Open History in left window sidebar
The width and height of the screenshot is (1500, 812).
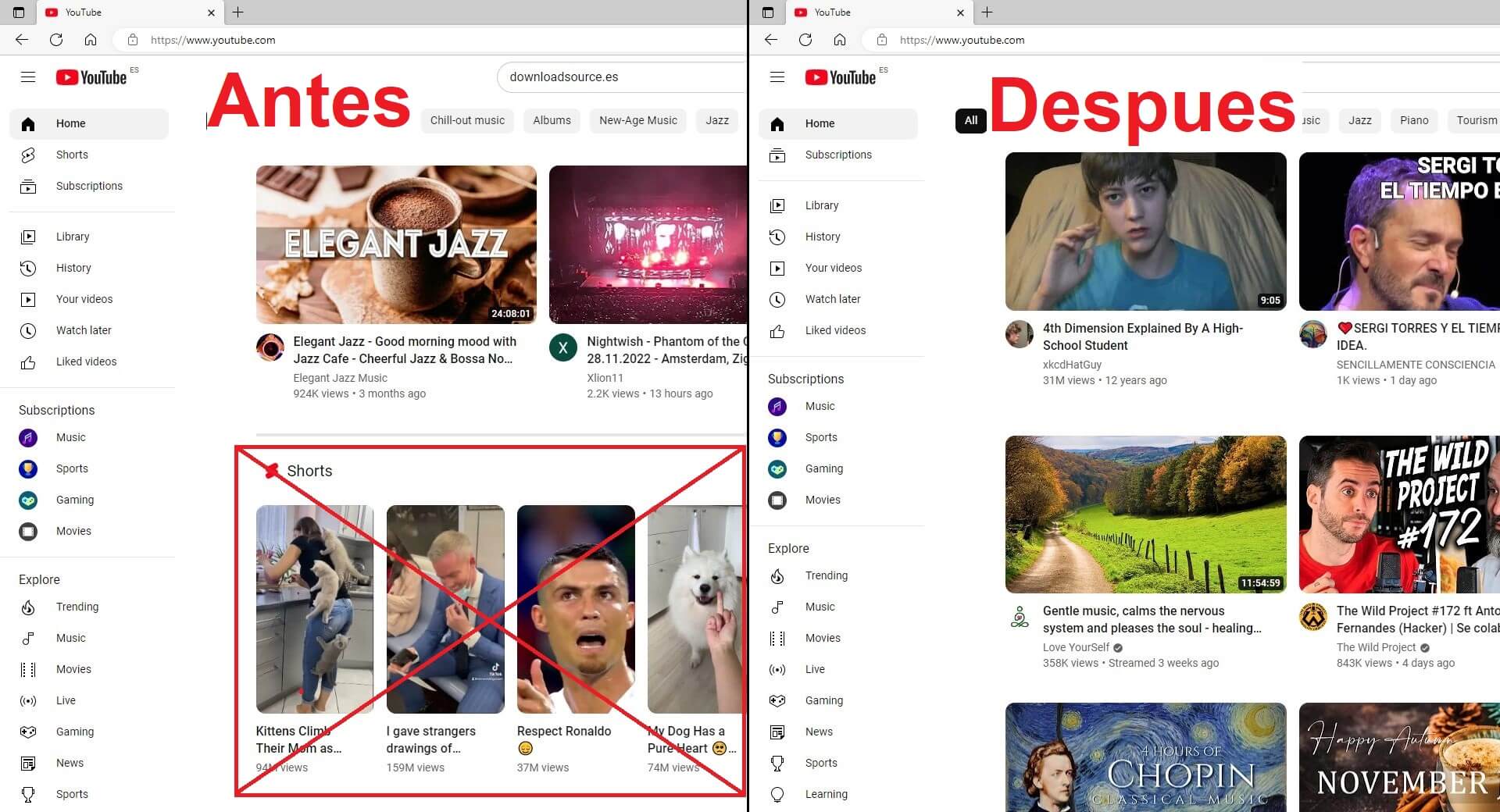pos(89,268)
